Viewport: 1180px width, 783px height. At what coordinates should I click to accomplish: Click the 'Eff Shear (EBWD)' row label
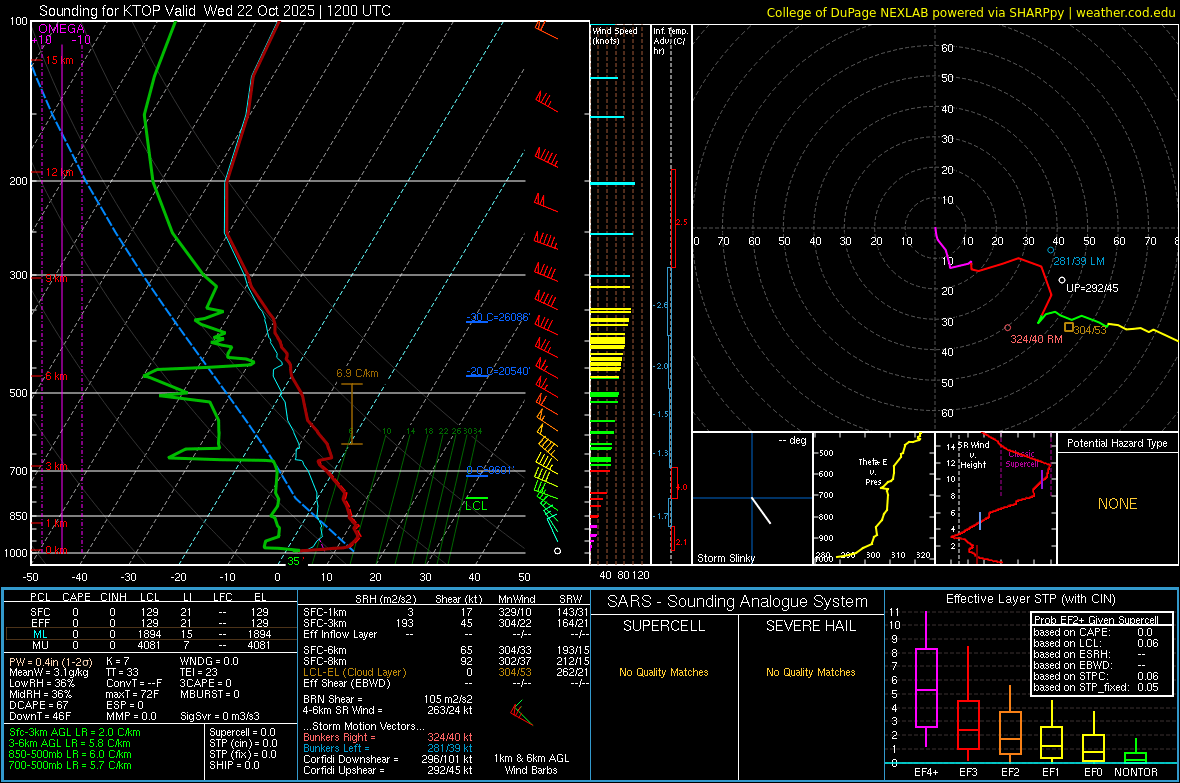pyautogui.click(x=347, y=683)
